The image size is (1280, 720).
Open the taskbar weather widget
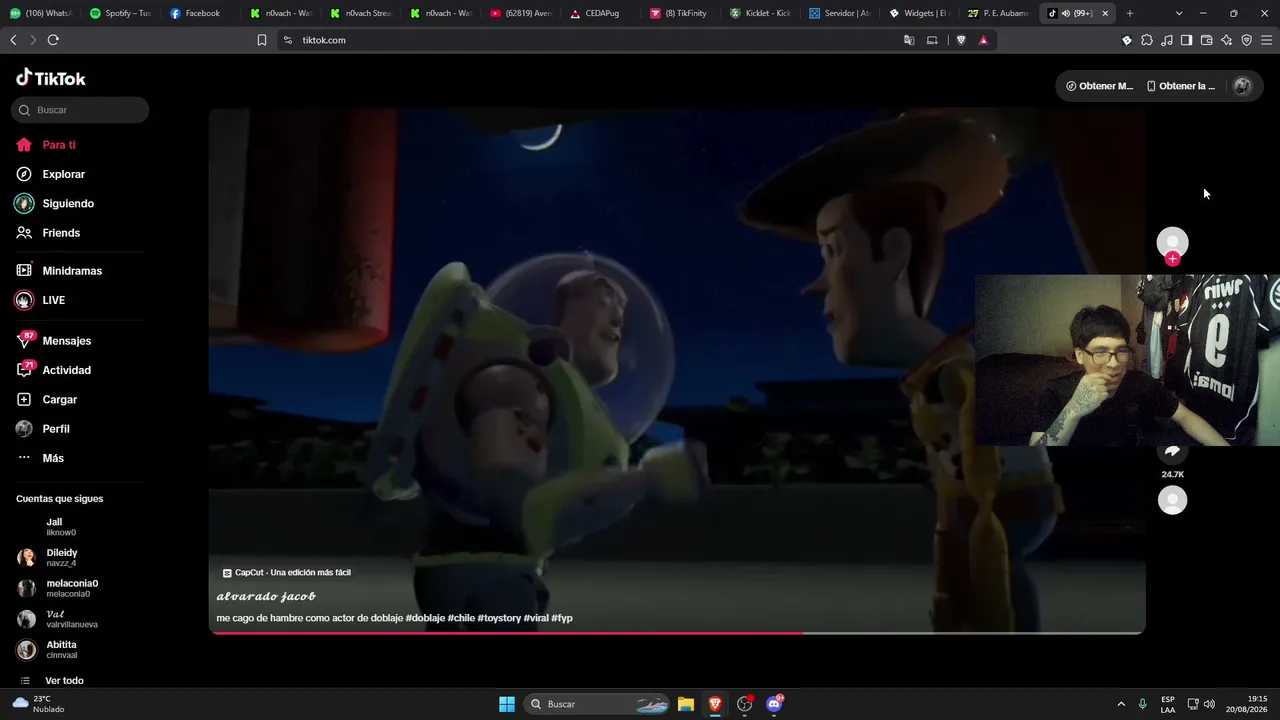coord(38,704)
